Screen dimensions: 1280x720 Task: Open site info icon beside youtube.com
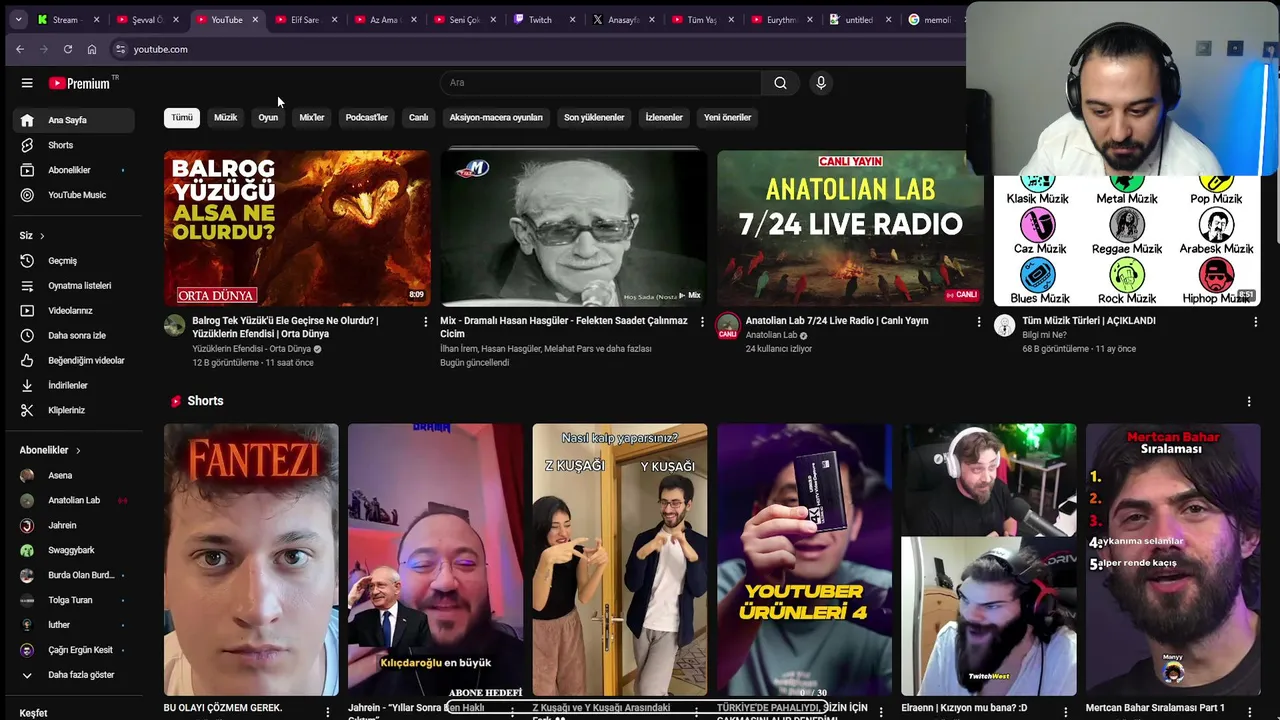pos(120,49)
